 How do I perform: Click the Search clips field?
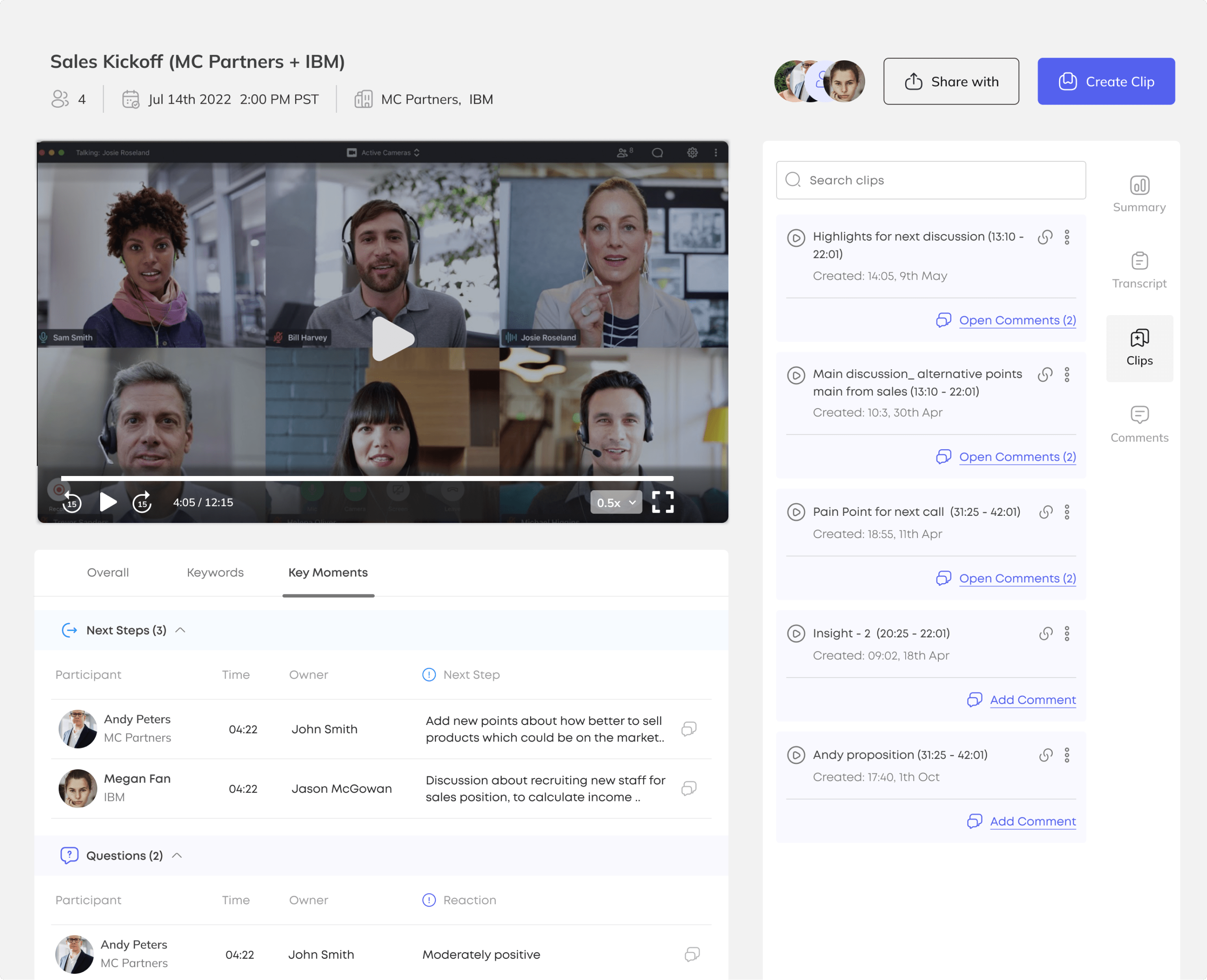point(931,180)
